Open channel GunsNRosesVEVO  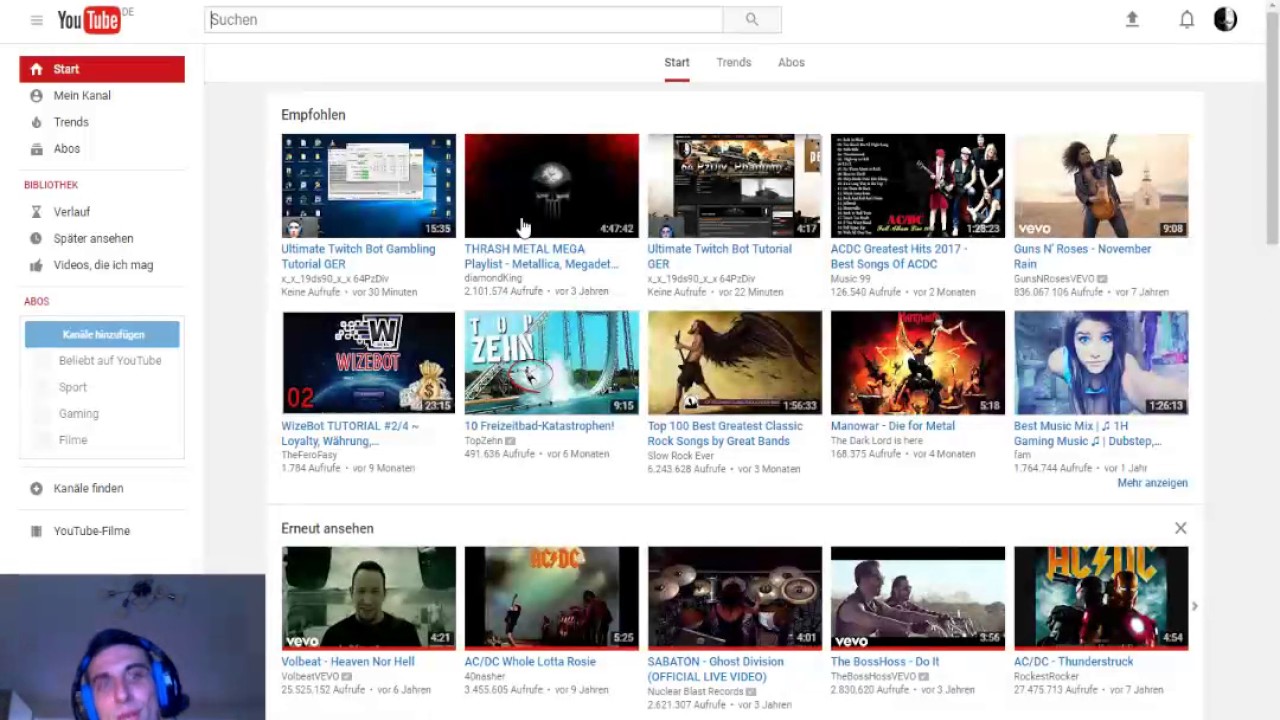click(1054, 279)
